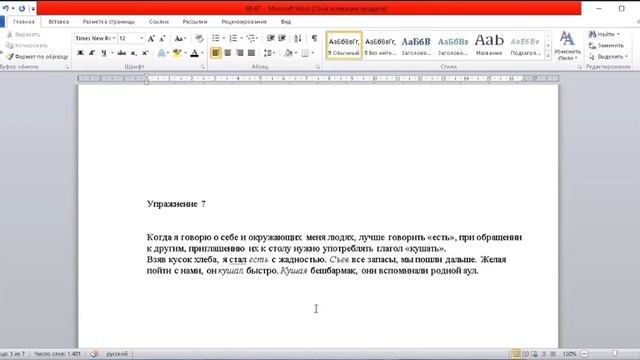
Task: Open the Paragraph dialog launcher
Action: coord(318,67)
